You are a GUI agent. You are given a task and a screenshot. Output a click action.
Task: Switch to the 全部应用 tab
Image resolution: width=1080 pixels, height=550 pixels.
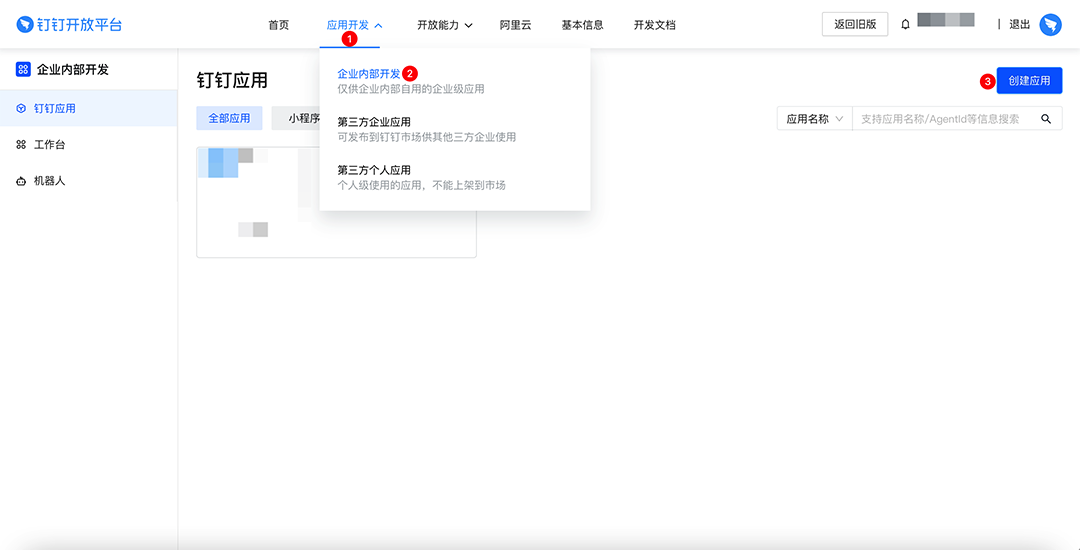pos(229,118)
